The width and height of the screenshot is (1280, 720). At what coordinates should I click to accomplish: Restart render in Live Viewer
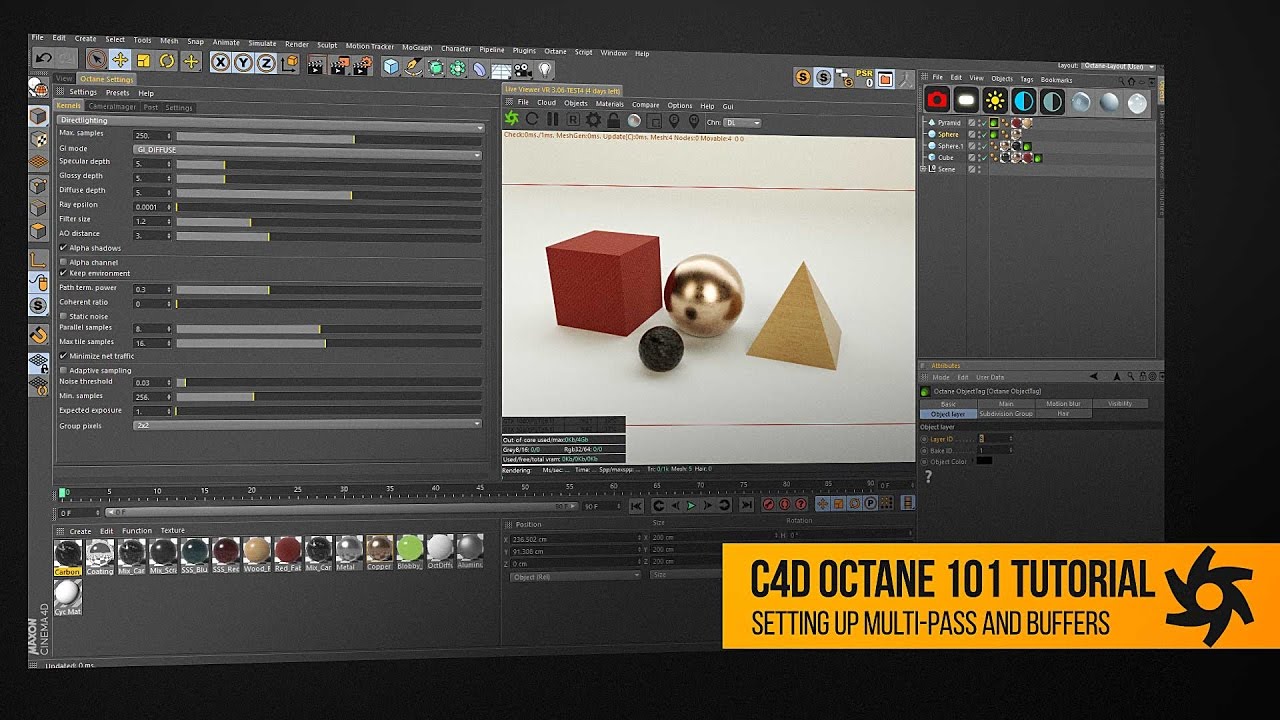[532, 120]
